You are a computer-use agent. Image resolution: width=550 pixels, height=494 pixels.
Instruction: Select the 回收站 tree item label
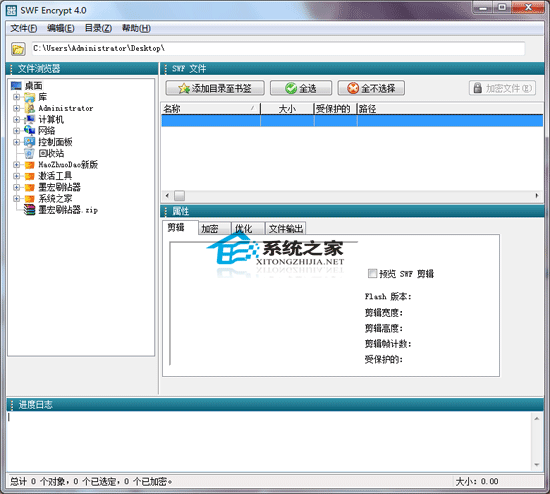coord(51,153)
